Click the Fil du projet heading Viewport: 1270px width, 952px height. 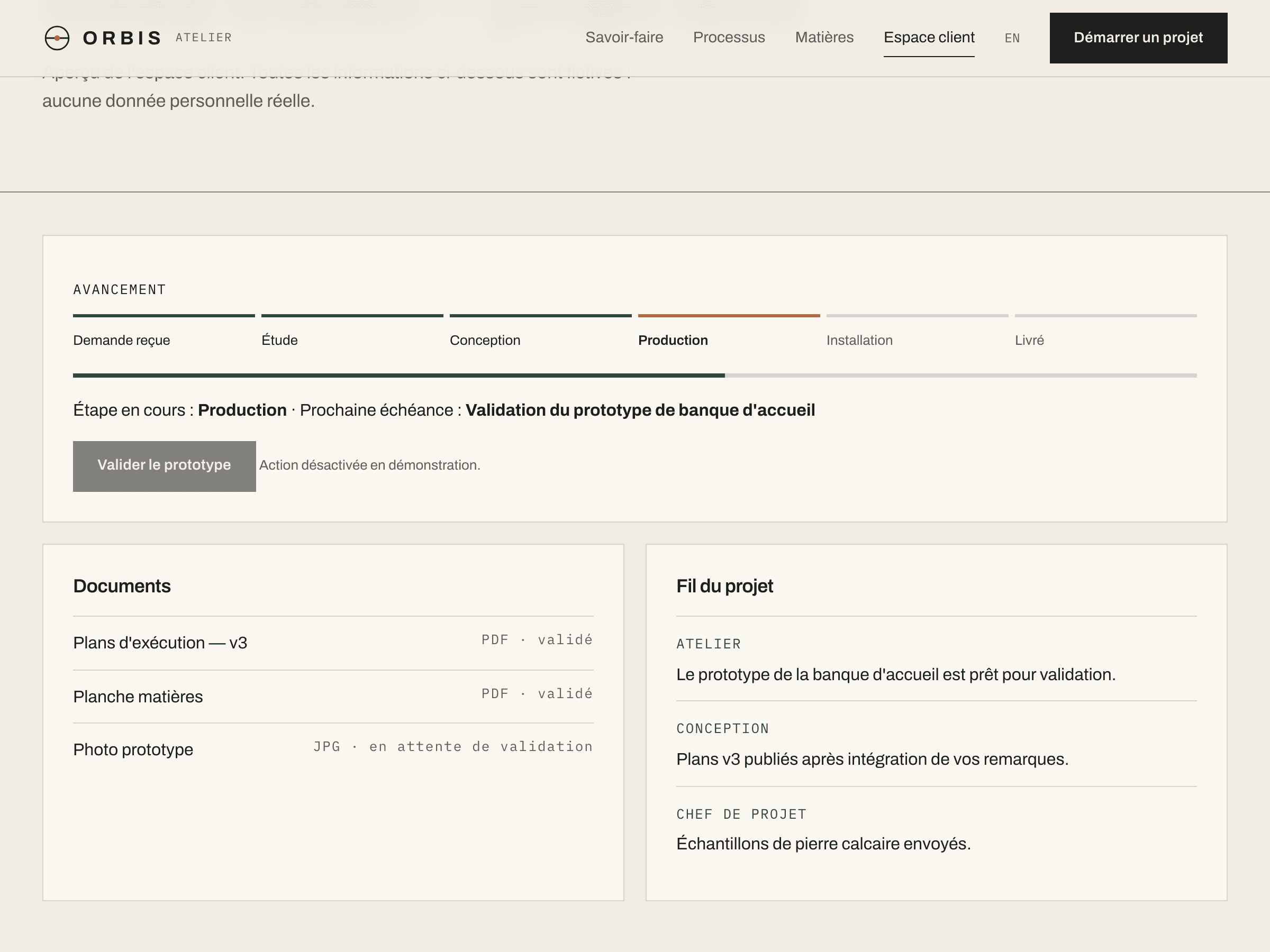click(724, 586)
